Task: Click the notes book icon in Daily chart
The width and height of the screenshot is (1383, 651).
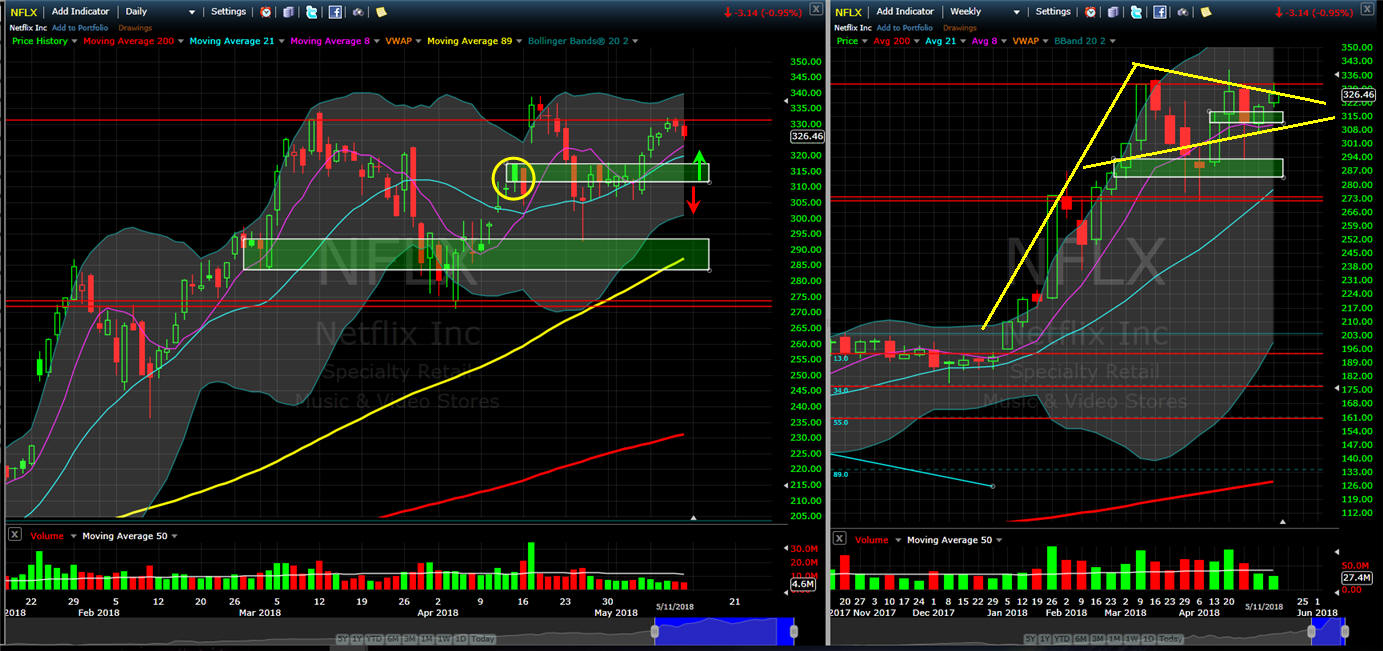Action: point(288,12)
